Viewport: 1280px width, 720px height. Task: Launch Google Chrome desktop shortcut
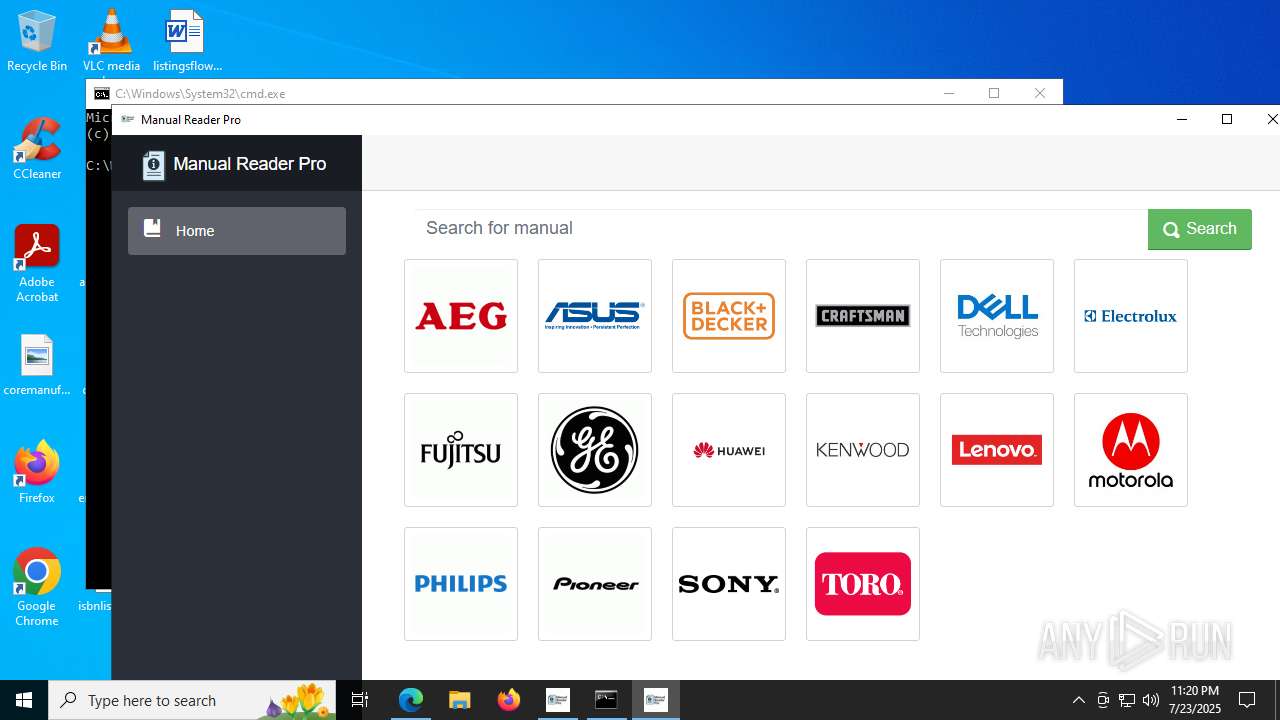click(x=37, y=588)
